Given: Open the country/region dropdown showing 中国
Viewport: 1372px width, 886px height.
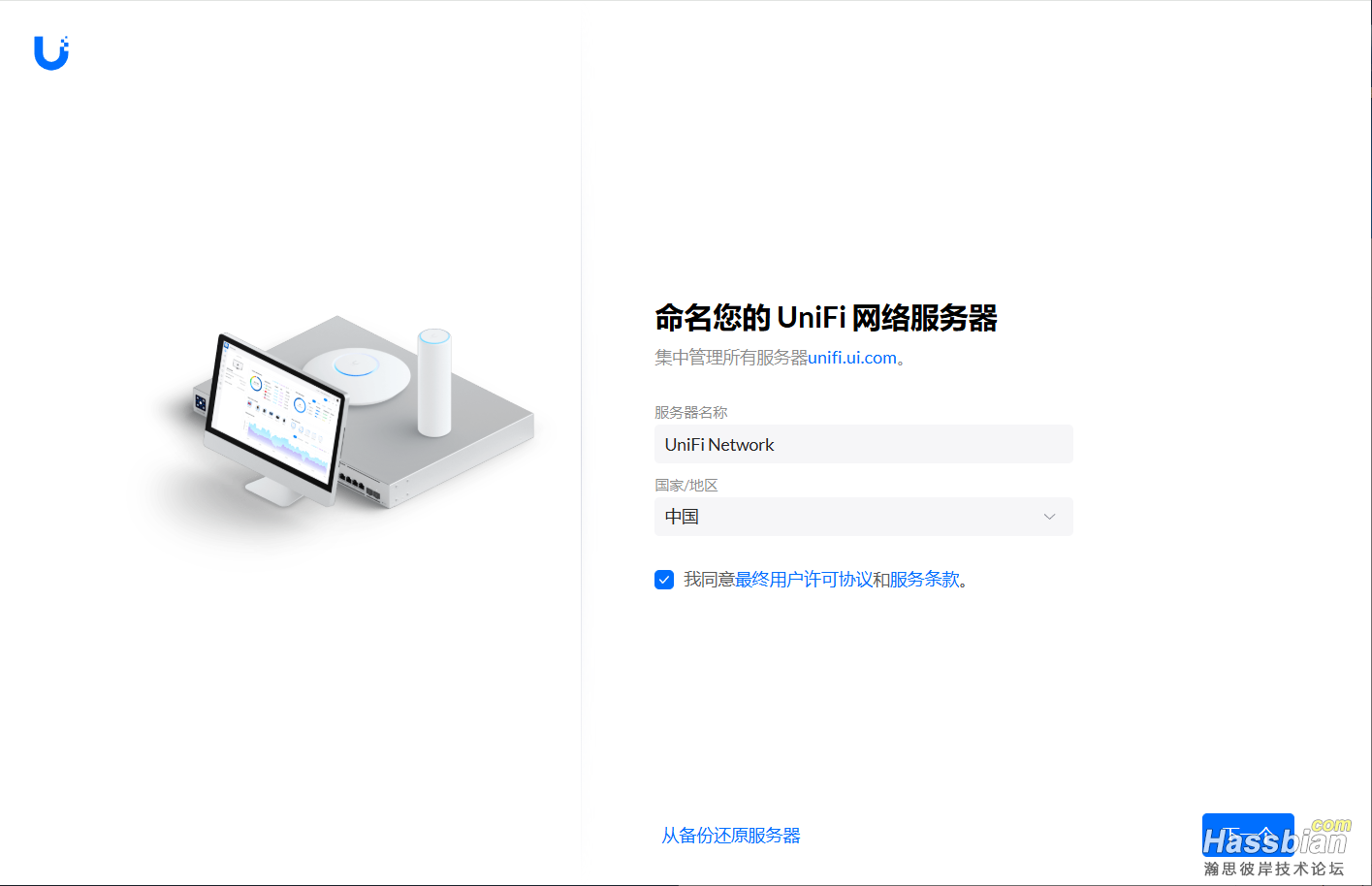Looking at the screenshot, I should 863,517.
